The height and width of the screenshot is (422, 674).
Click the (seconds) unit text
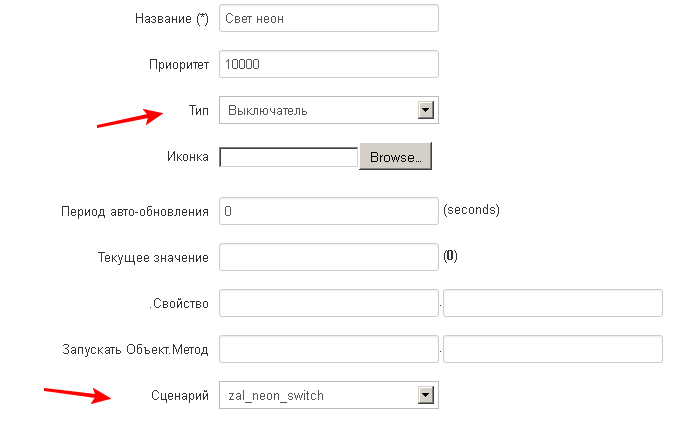coord(472,210)
